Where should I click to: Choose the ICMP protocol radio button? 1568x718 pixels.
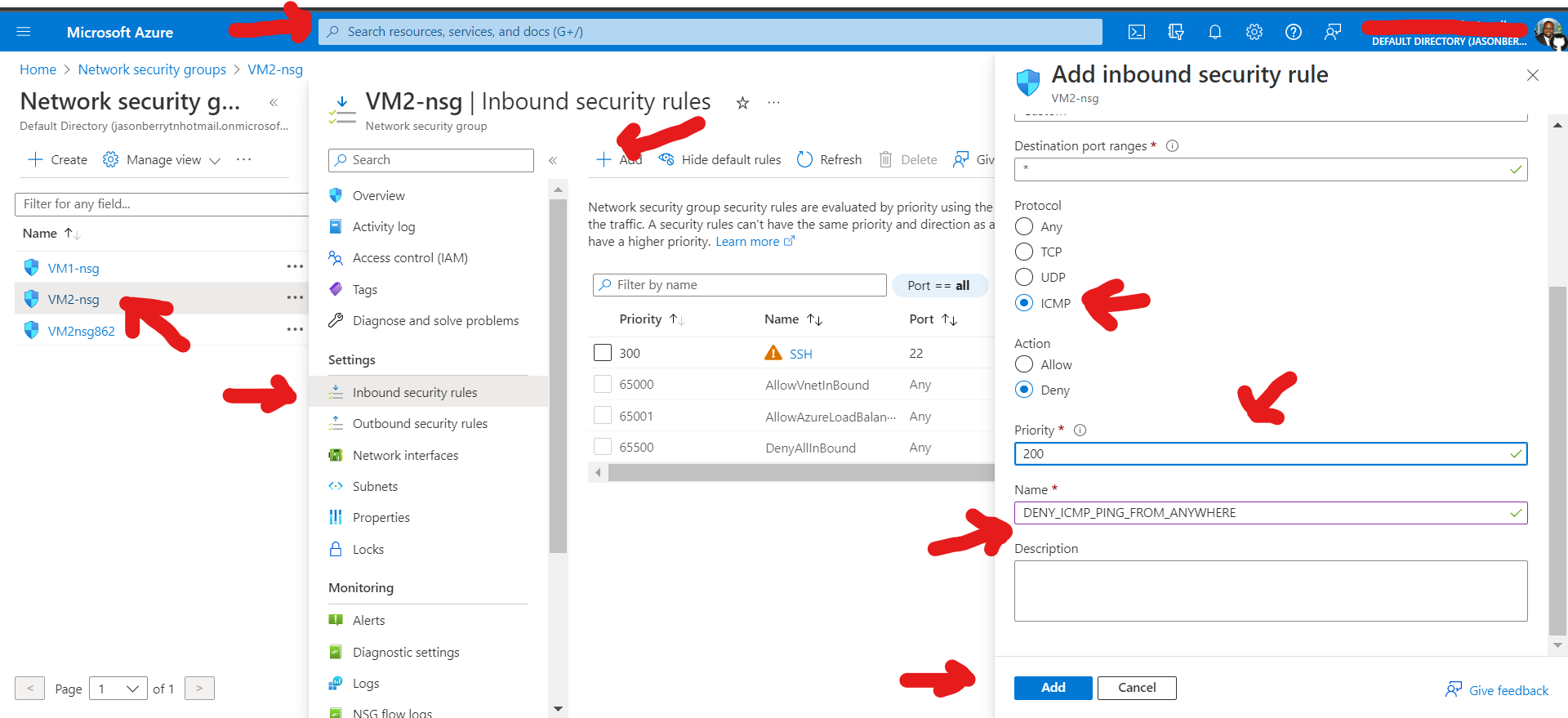(1024, 303)
